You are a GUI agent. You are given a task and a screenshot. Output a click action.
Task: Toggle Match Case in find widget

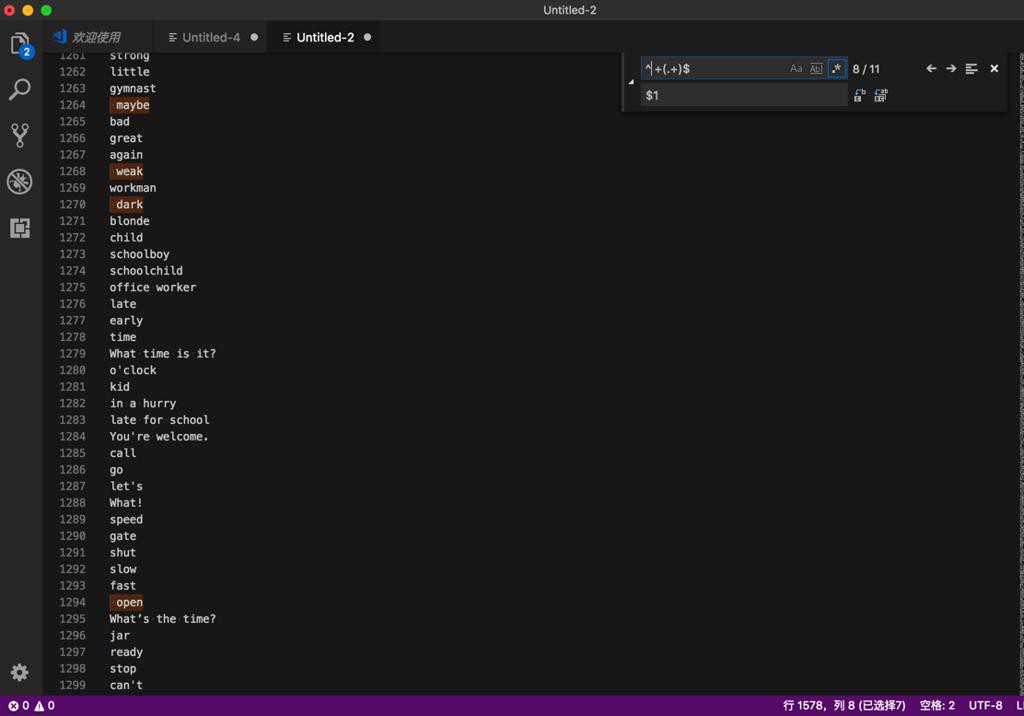click(795, 69)
